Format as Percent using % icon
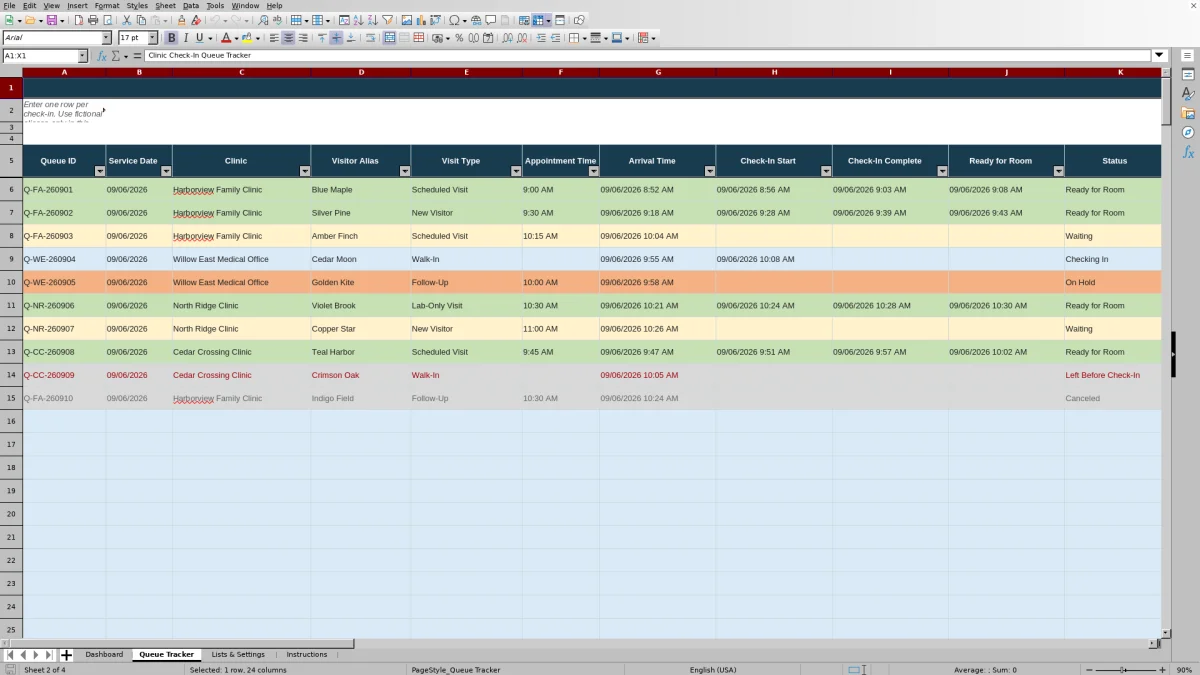 pyautogui.click(x=459, y=38)
